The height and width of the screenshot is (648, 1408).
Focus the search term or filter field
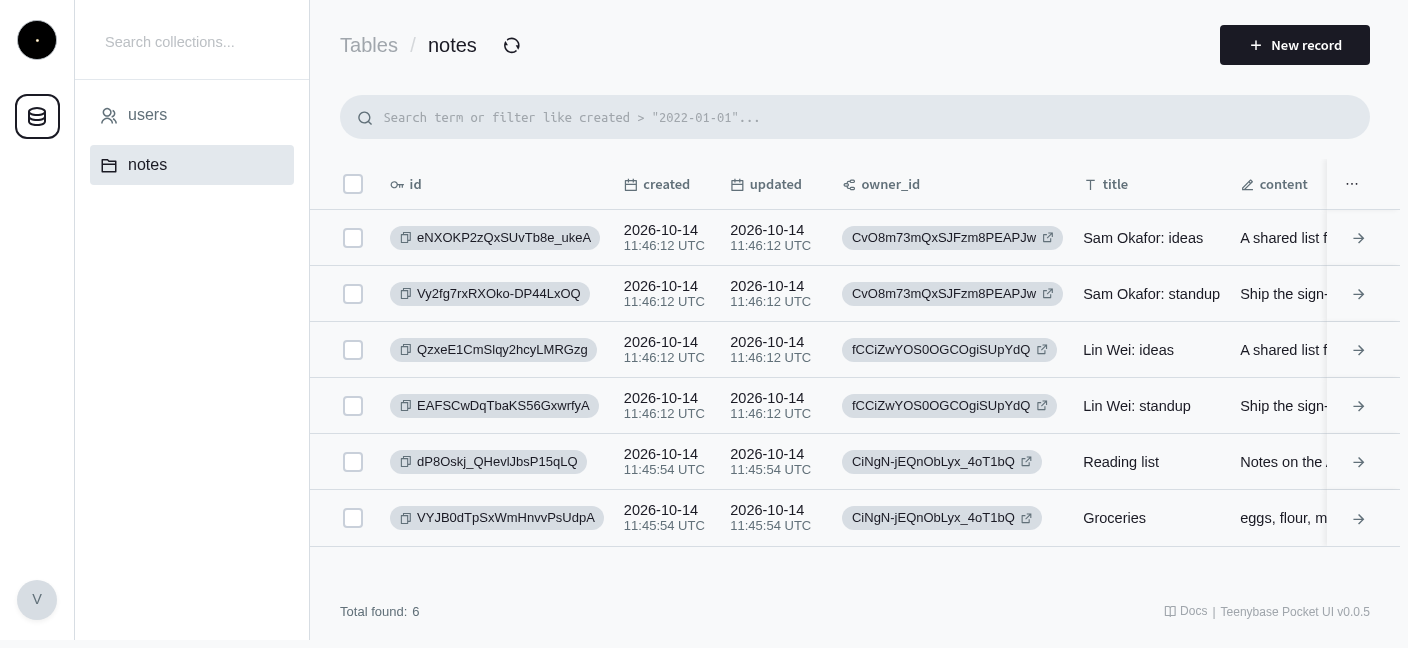[x=855, y=117]
